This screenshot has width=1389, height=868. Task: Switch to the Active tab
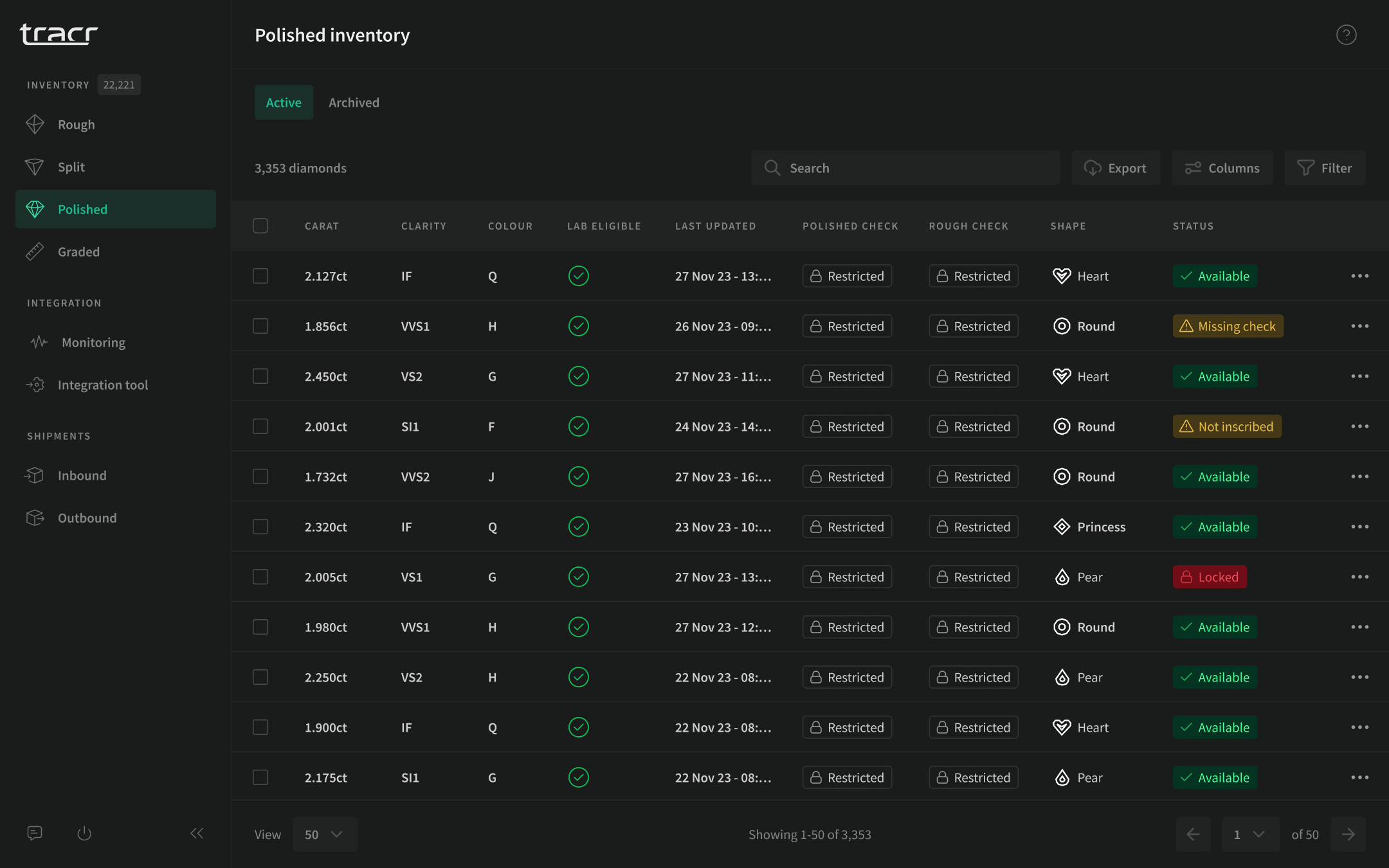(x=284, y=102)
